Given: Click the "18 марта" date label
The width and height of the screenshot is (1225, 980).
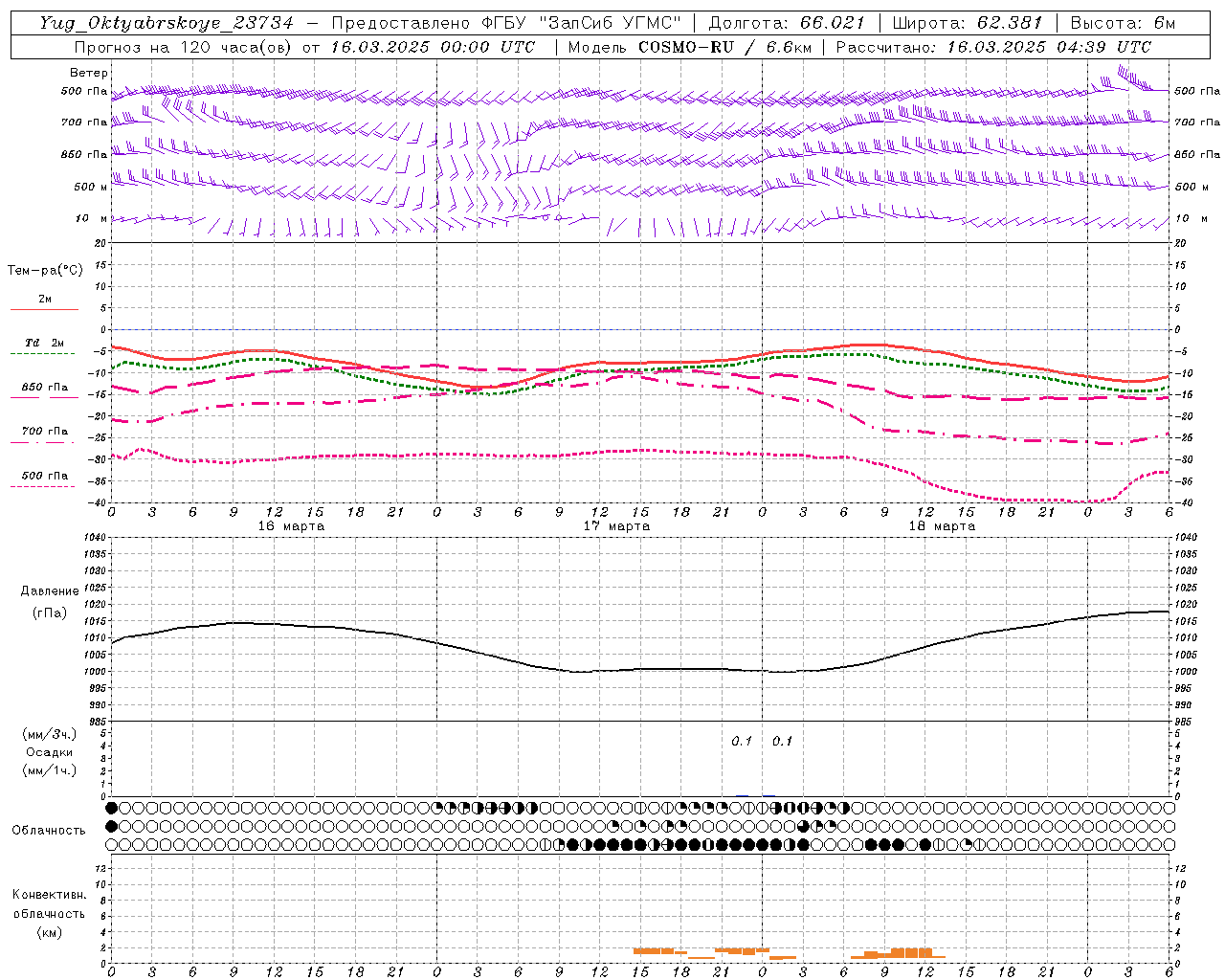Looking at the screenshot, I should [942, 526].
